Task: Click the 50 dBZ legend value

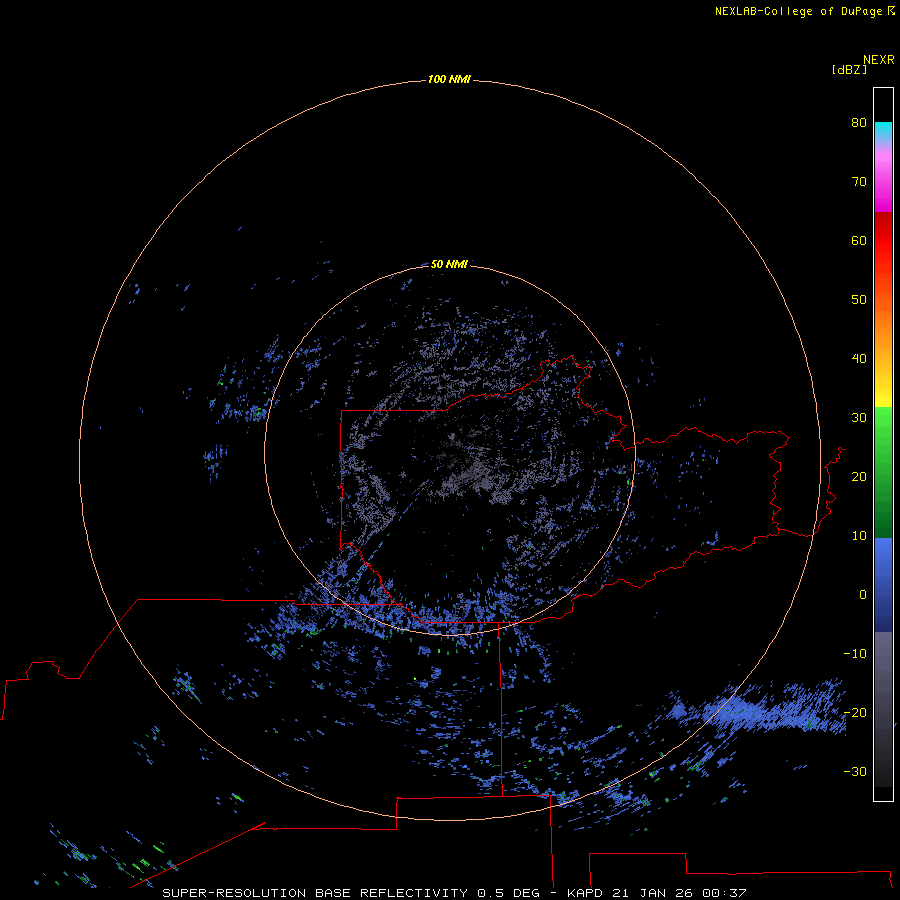Action: 859,300
